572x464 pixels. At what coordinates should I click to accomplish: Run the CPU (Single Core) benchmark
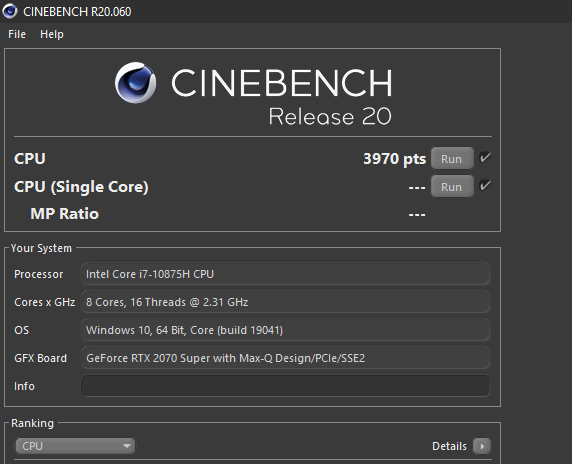(452, 187)
